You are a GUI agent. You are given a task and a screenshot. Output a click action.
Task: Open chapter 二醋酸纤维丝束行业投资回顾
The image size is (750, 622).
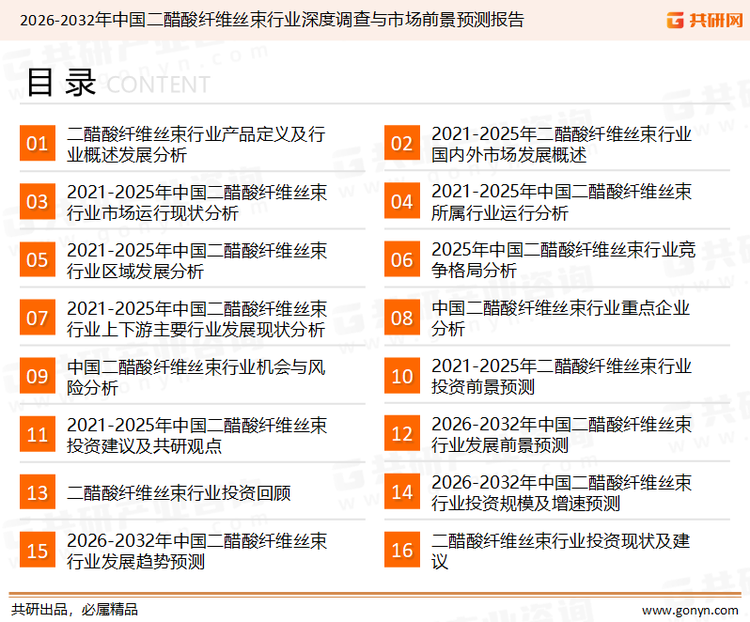(x=179, y=493)
